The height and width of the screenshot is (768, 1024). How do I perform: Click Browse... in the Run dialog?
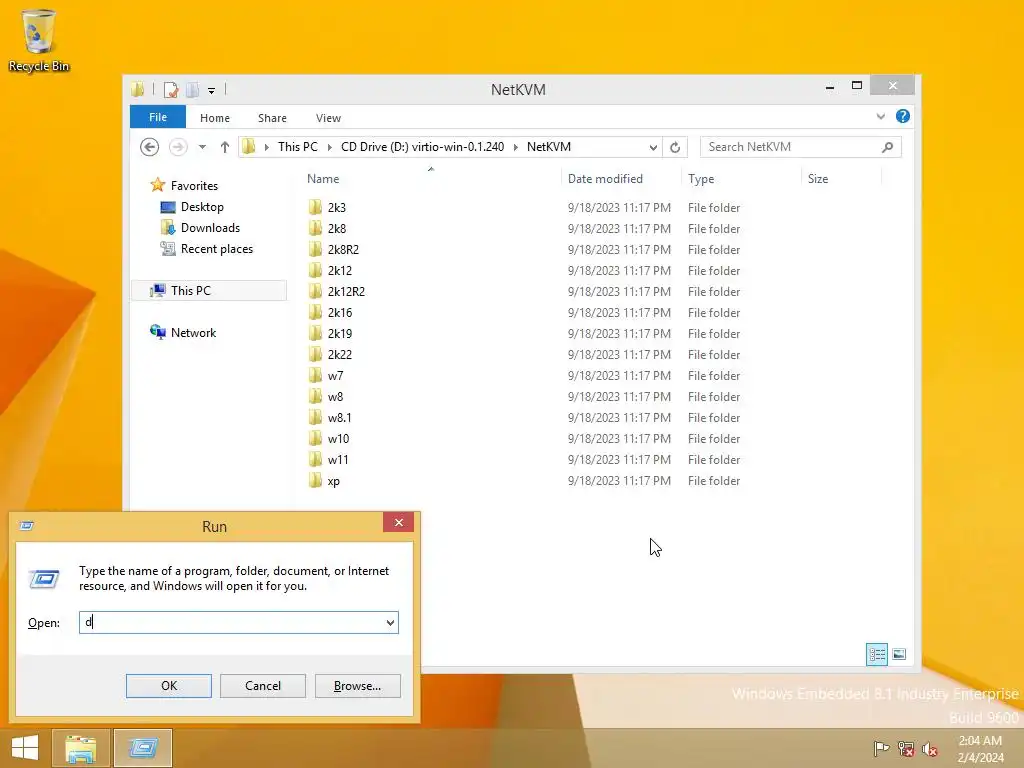point(357,686)
